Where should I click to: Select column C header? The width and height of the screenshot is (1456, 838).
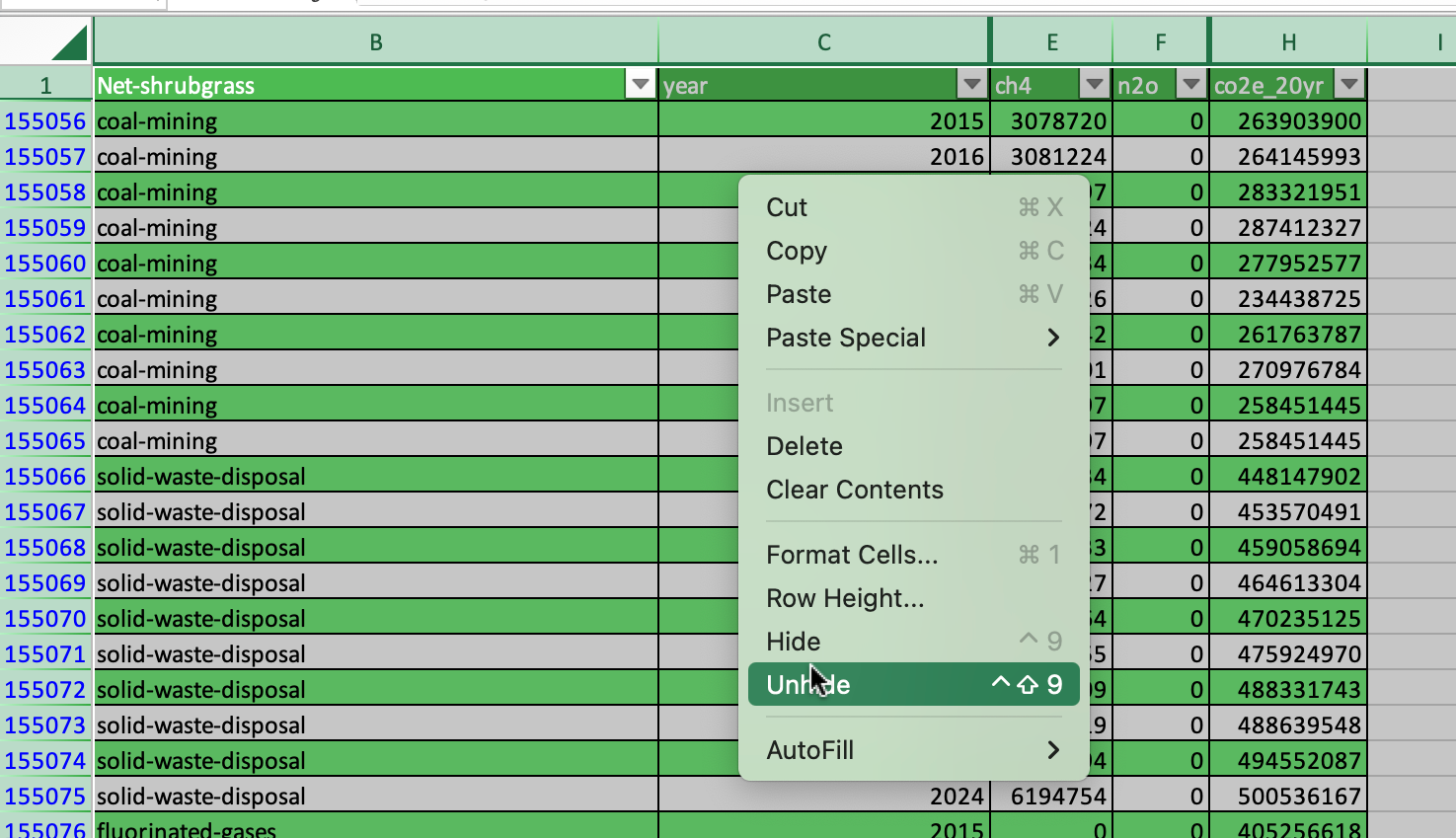coord(824,41)
